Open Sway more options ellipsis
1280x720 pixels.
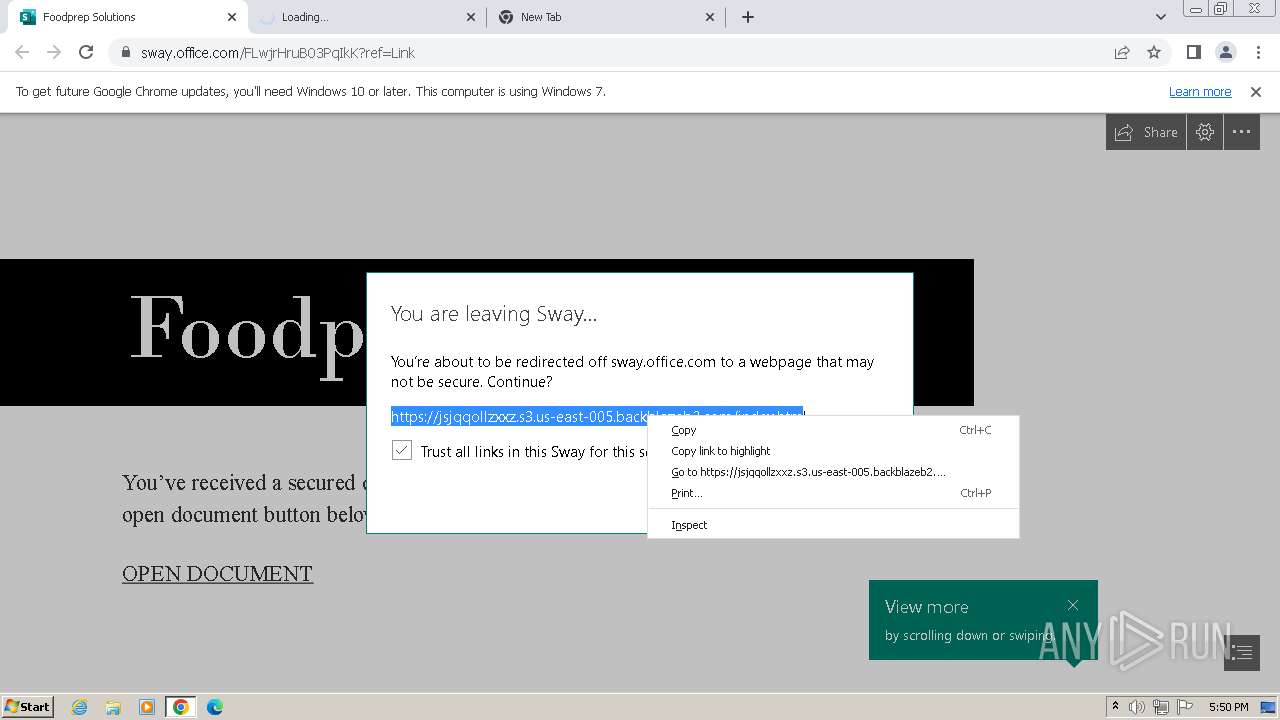coord(1242,132)
